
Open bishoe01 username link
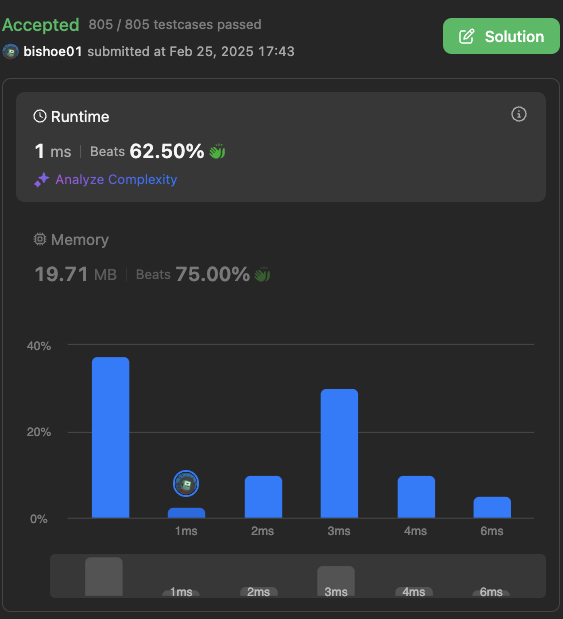53,51
